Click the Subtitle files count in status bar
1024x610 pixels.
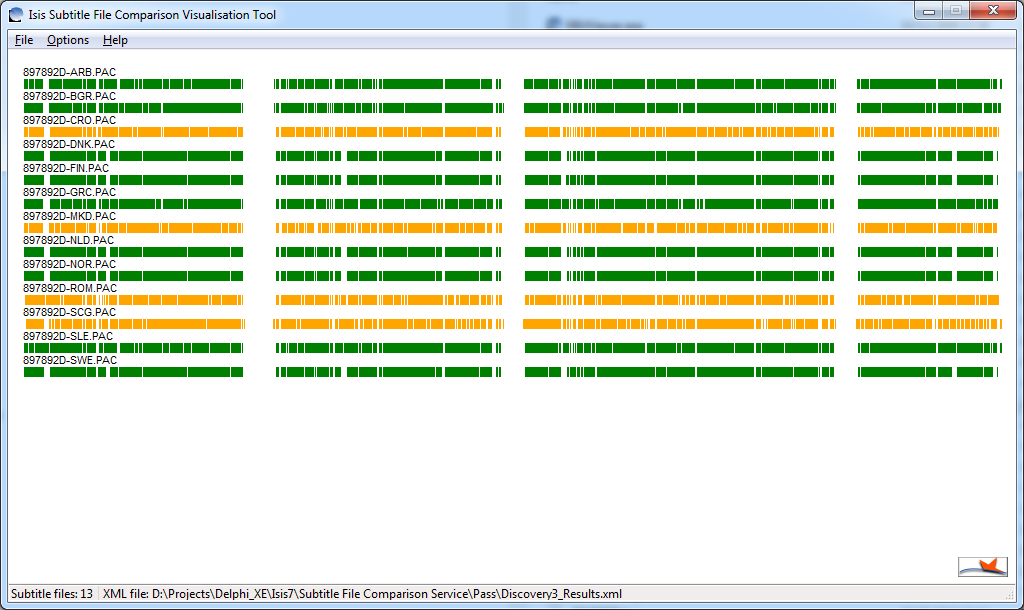52,593
